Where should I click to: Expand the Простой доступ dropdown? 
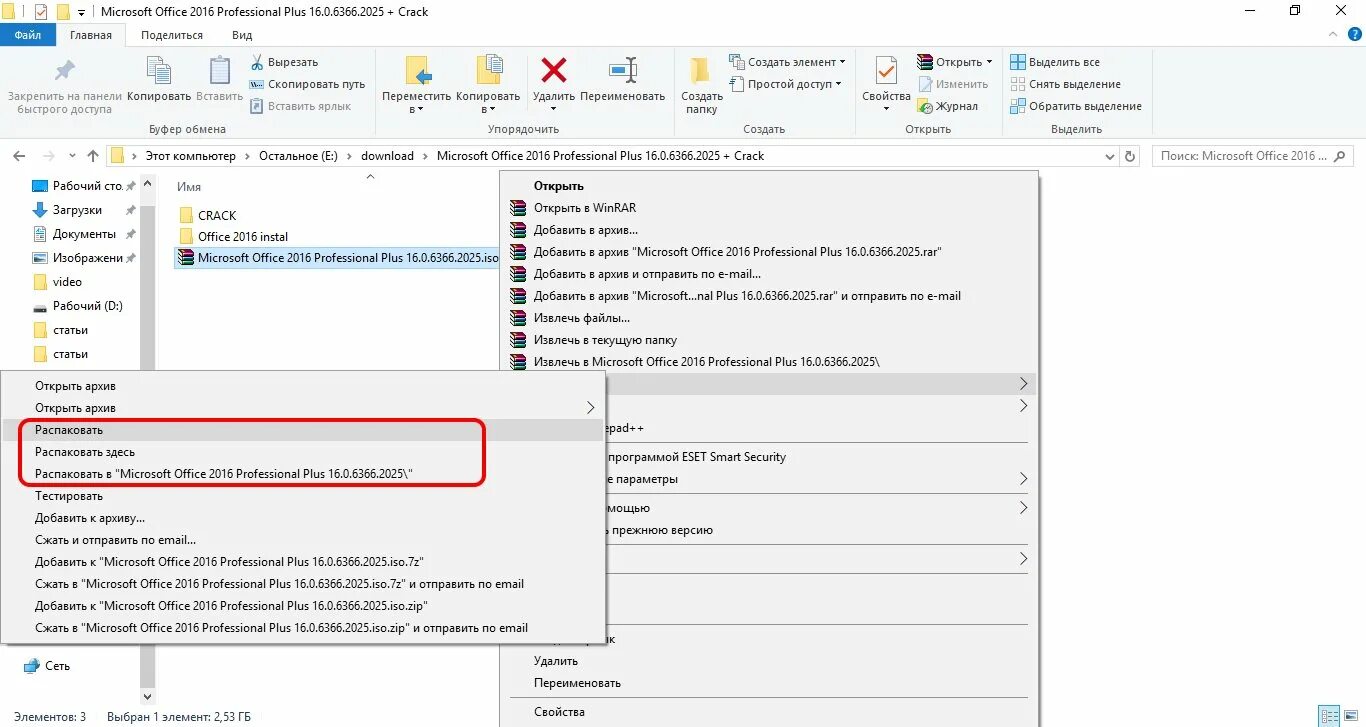(838, 84)
